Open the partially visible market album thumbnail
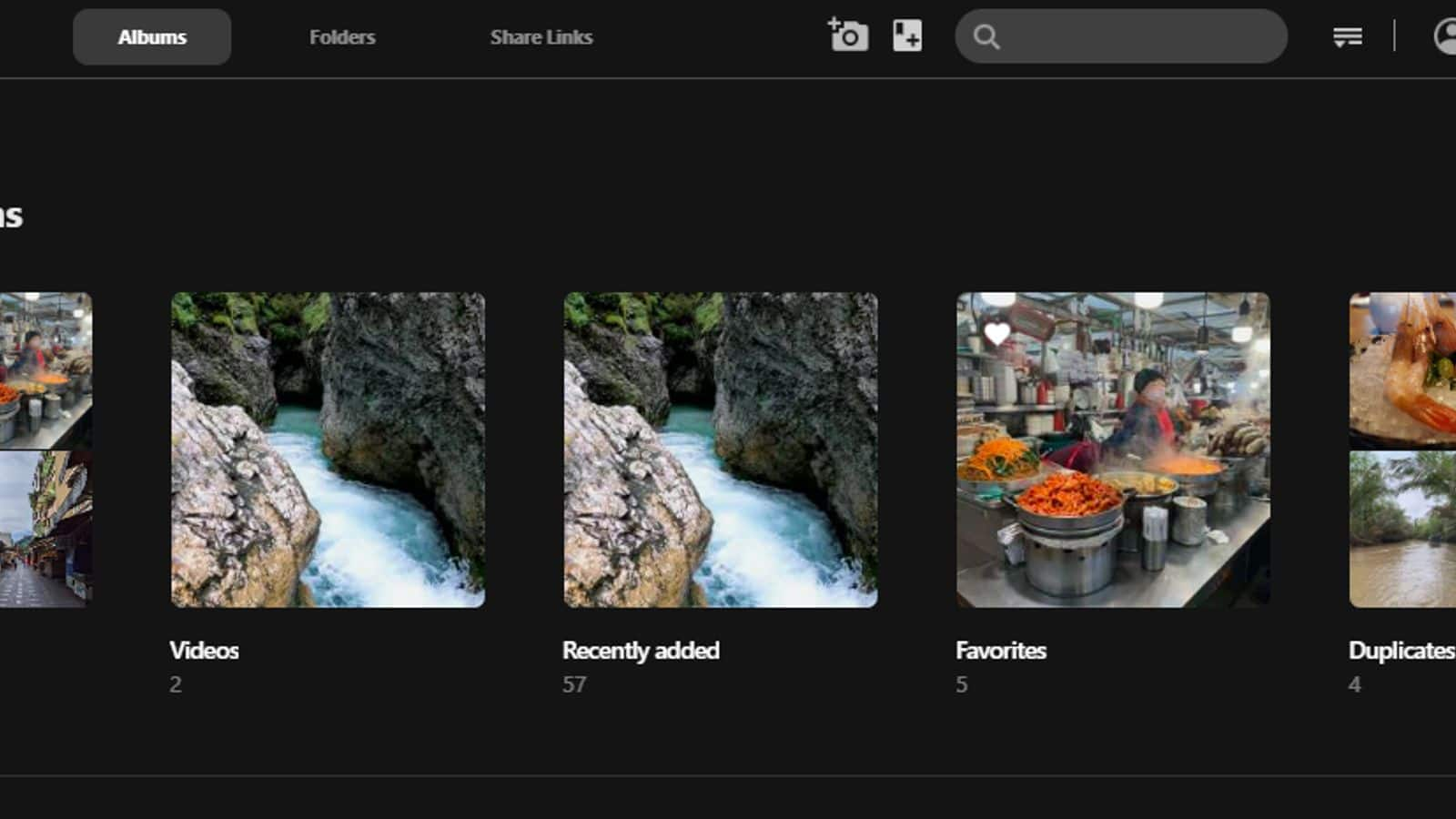The image size is (1456, 819). (45, 450)
